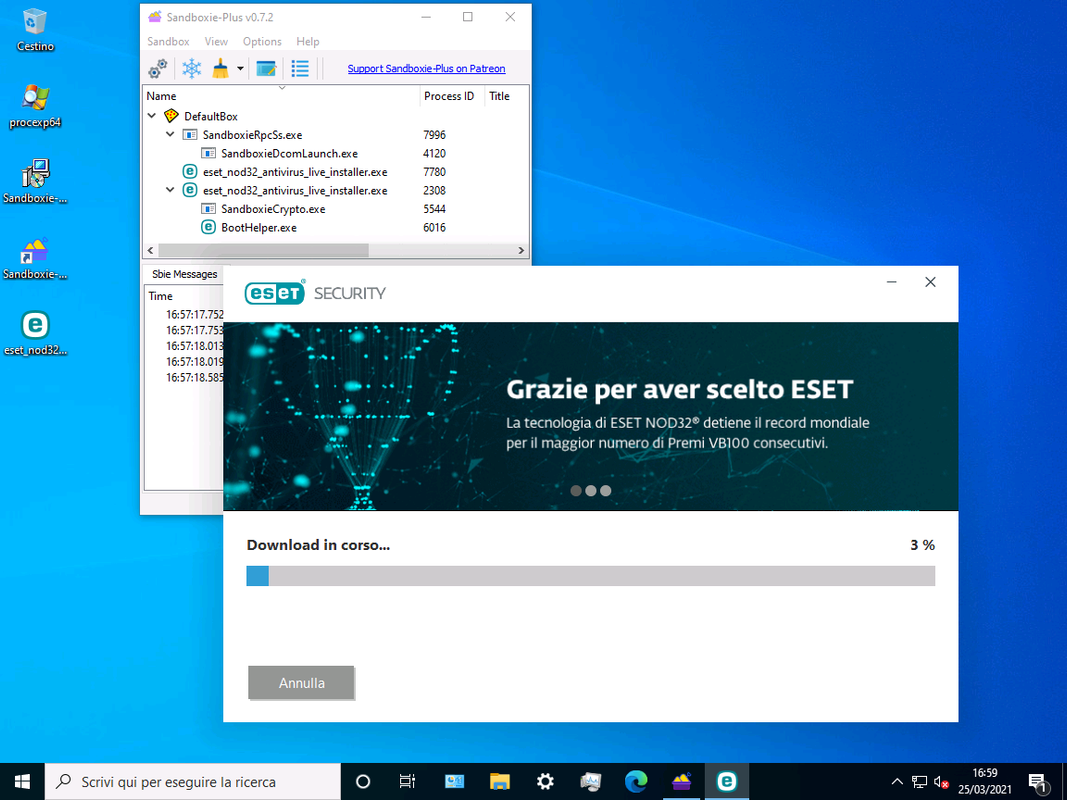The width and height of the screenshot is (1067, 800).
Task: Open the dropdown arrow next to broom icon
Action: [240, 69]
